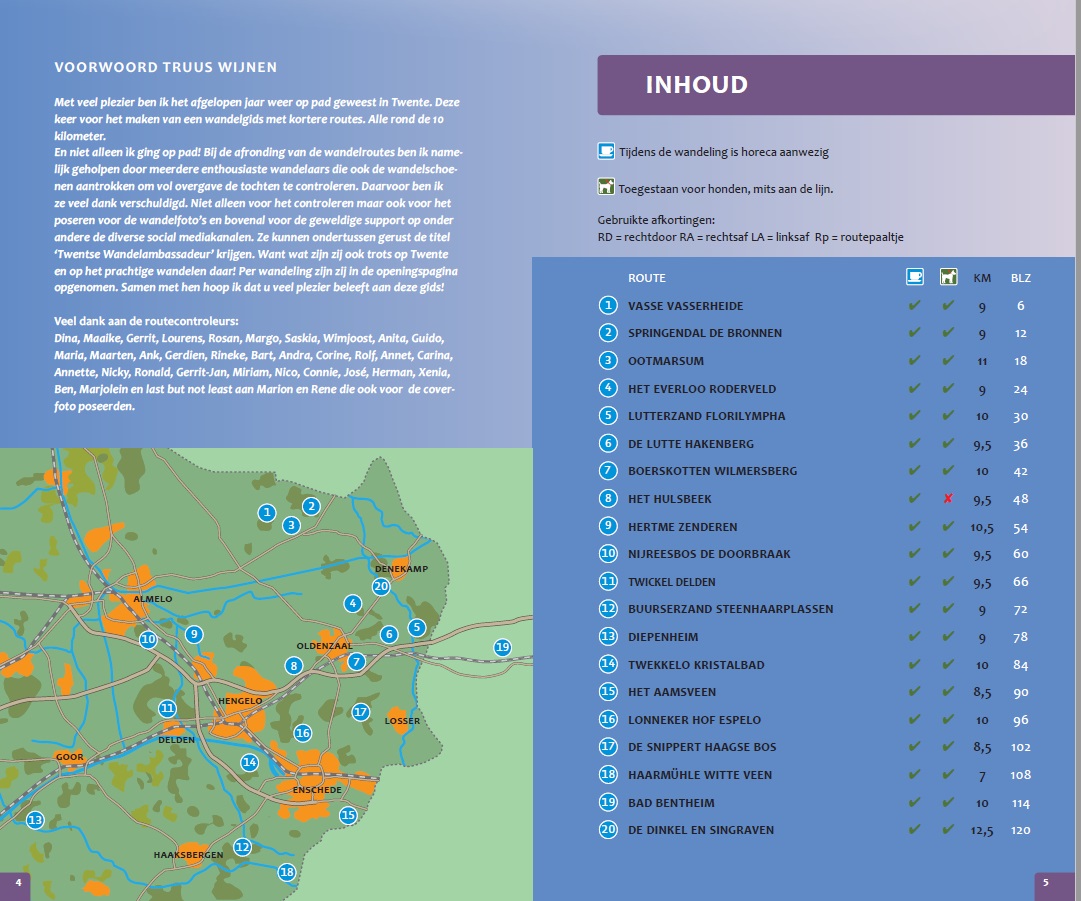Click map marker 20 near Denekamp on the map
The height and width of the screenshot is (901, 1081).
(x=380, y=587)
